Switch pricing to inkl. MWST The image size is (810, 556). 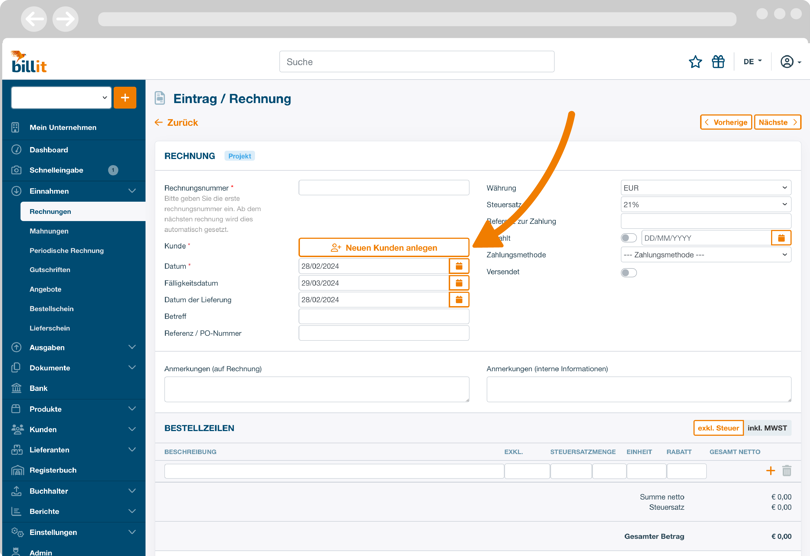pyautogui.click(x=767, y=428)
